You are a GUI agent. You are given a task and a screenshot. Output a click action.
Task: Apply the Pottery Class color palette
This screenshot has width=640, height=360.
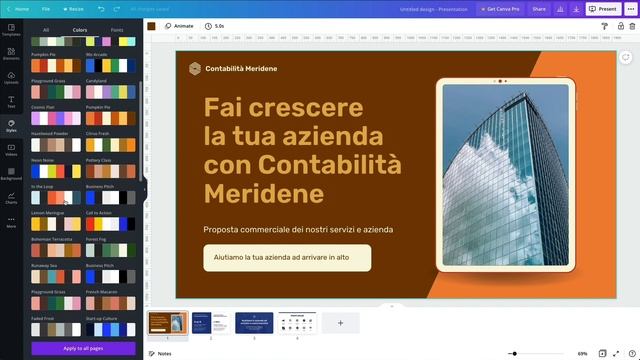coord(111,171)
